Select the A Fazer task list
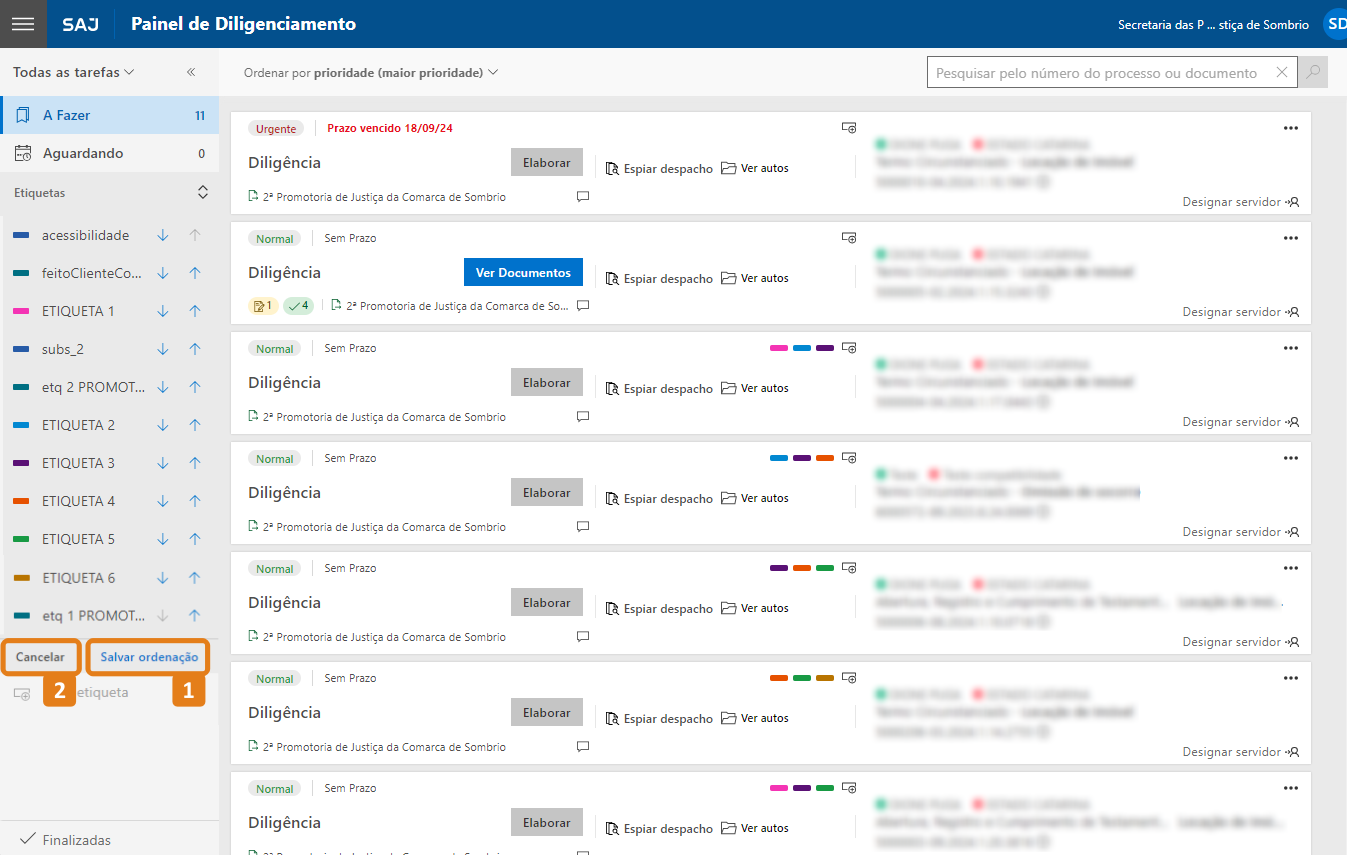 109,115
